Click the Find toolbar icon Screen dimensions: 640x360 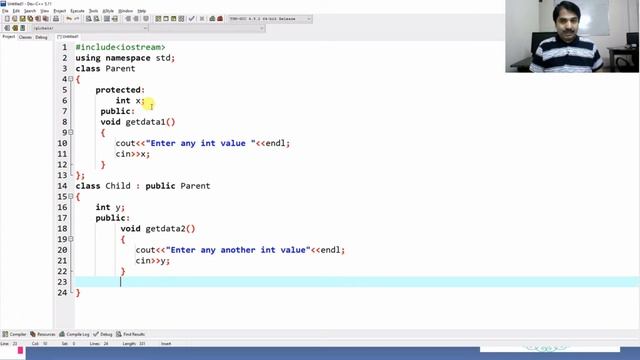click(89, 19)
